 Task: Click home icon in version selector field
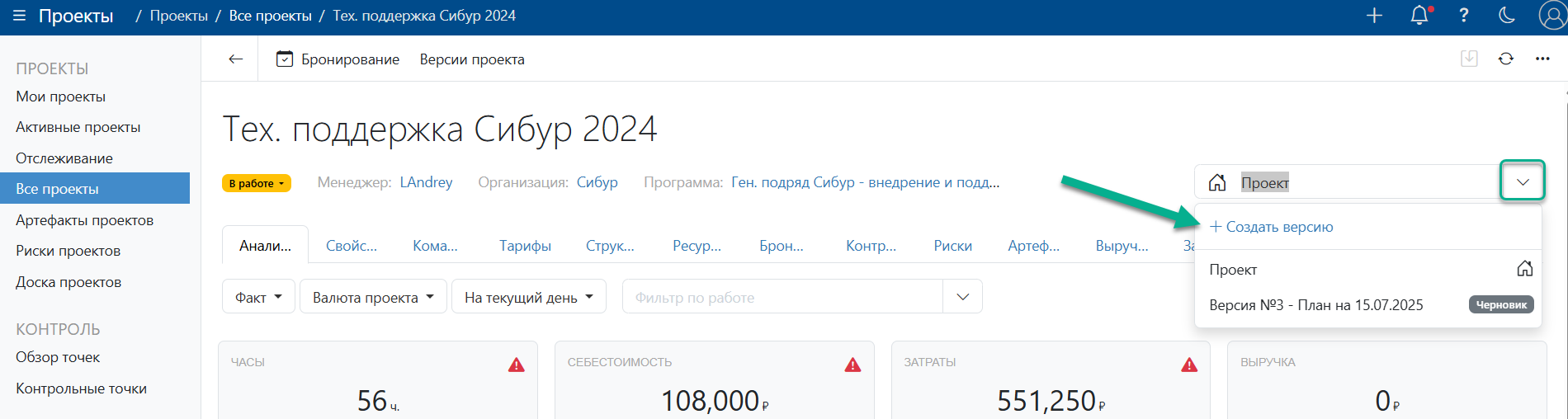(1217, 182)
